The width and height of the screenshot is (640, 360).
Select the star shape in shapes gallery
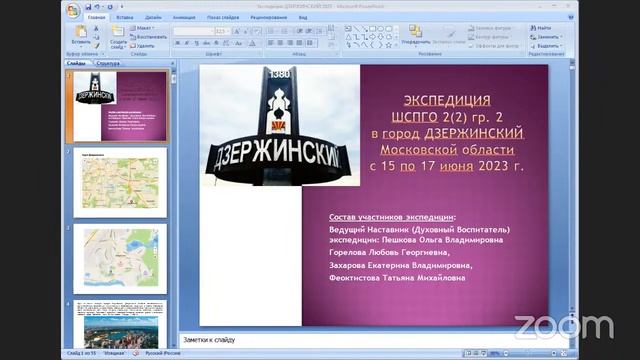(x=389, y=45)
